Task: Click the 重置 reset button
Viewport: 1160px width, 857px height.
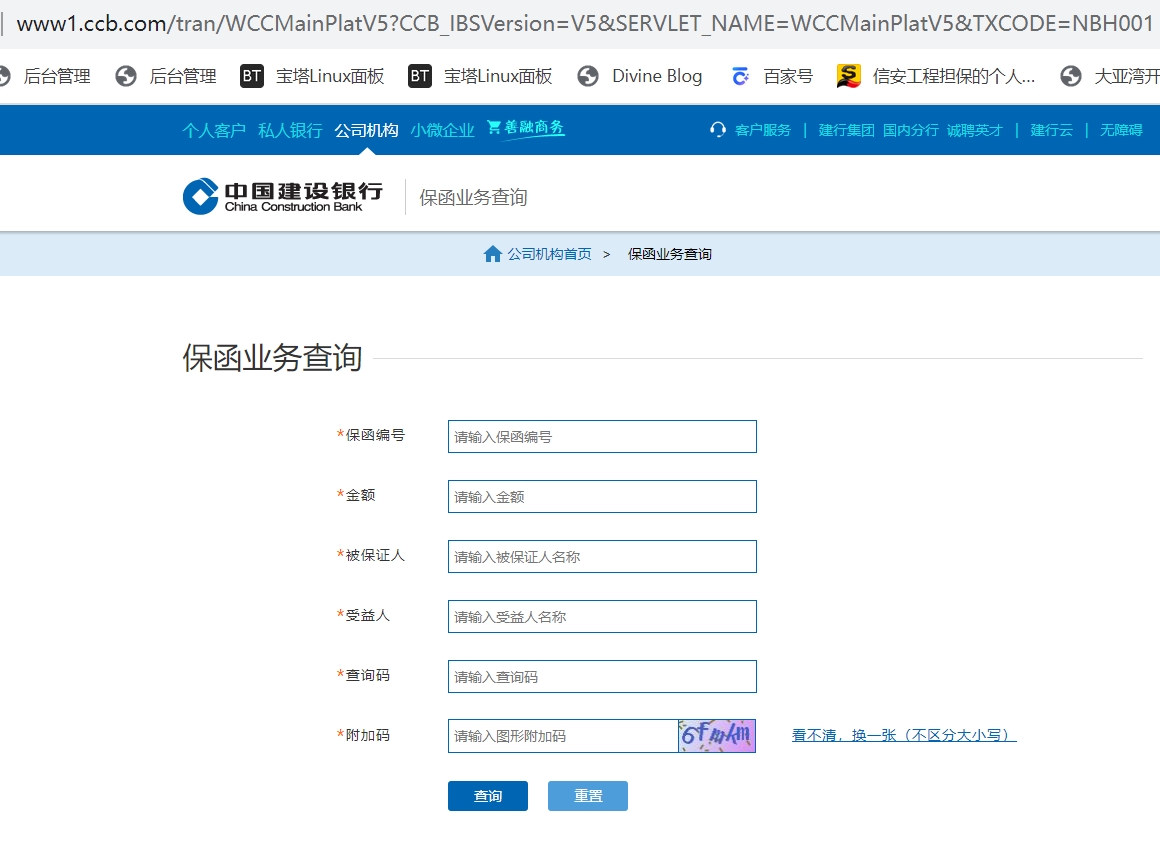Action: click(587, 795)
